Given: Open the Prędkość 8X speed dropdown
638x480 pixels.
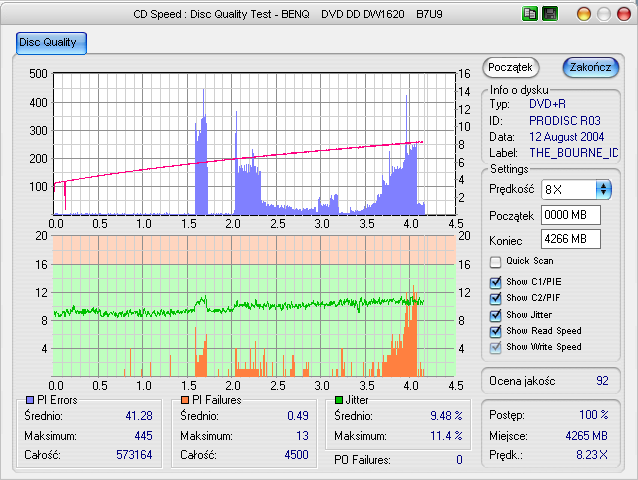Looking at the screenshot, I should (576, 190).
